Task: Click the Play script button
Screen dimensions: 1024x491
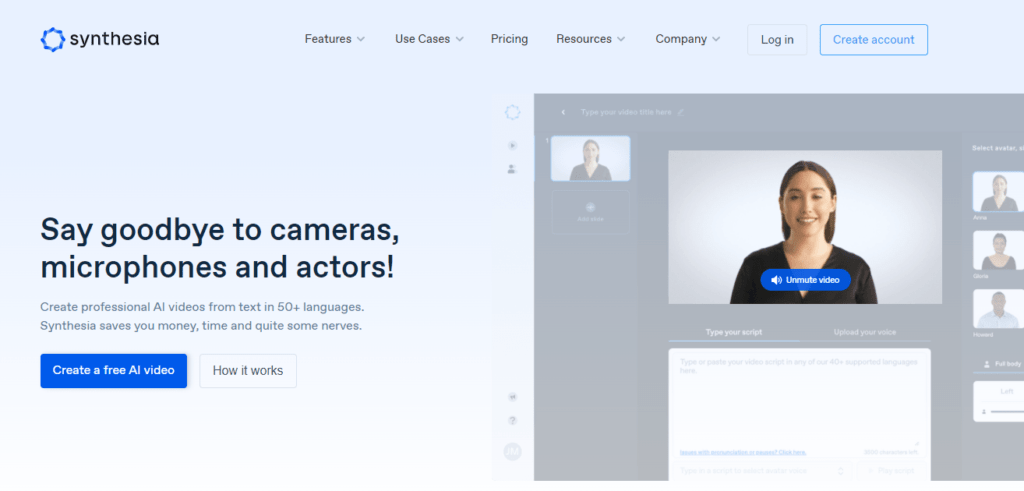Action: pyautogui.click(x=894, y=471)
